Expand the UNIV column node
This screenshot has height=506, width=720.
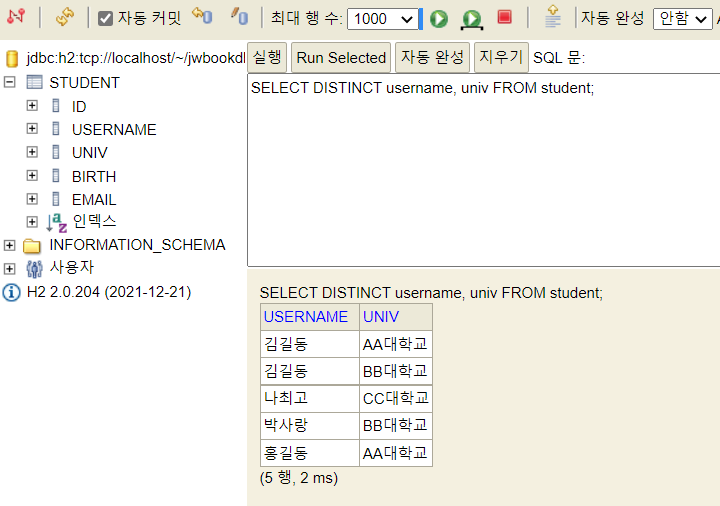pyautogui.click(x=32, y=152)
